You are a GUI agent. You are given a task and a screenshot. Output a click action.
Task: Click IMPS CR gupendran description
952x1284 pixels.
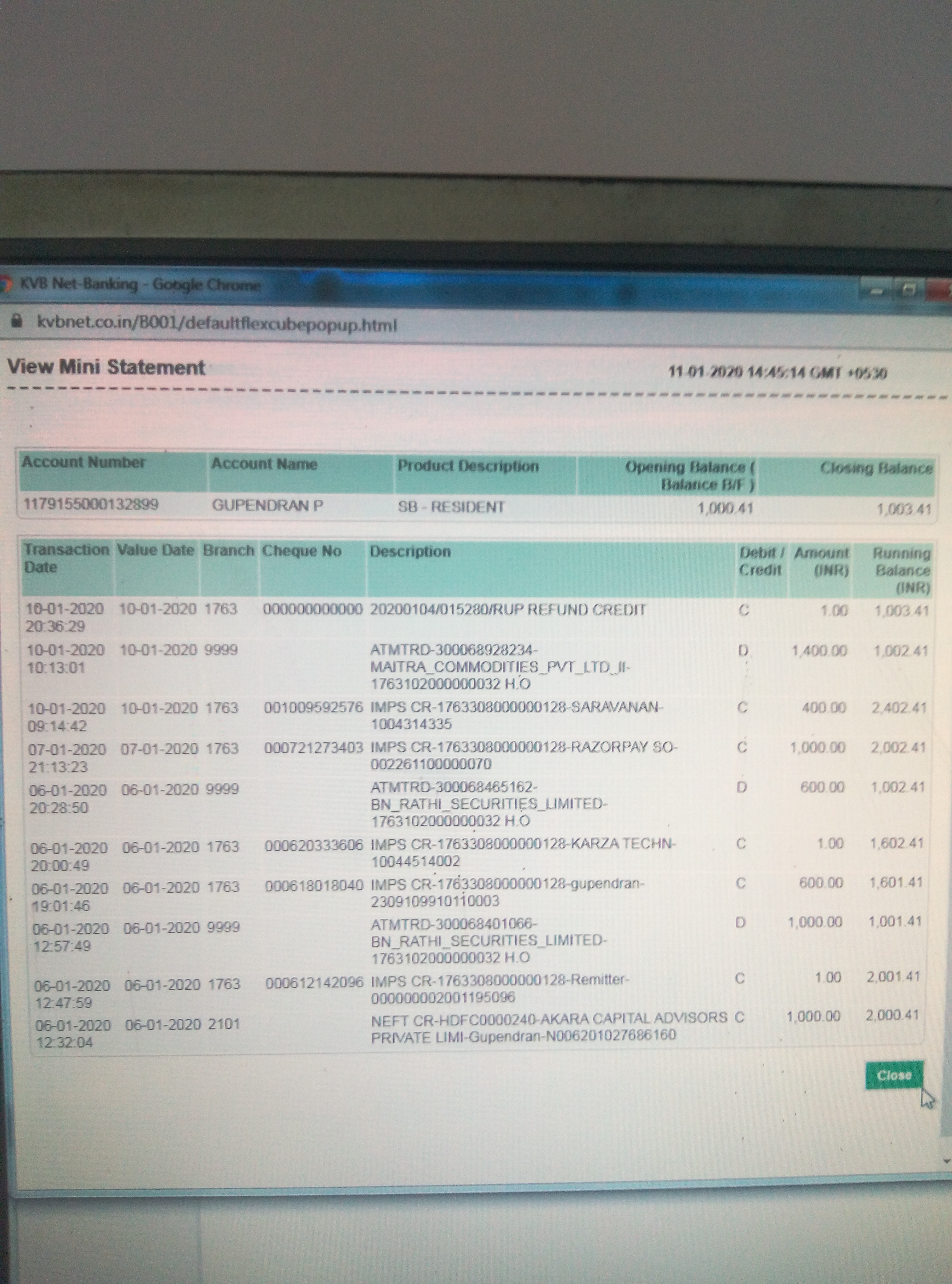[x=508, y=892]
